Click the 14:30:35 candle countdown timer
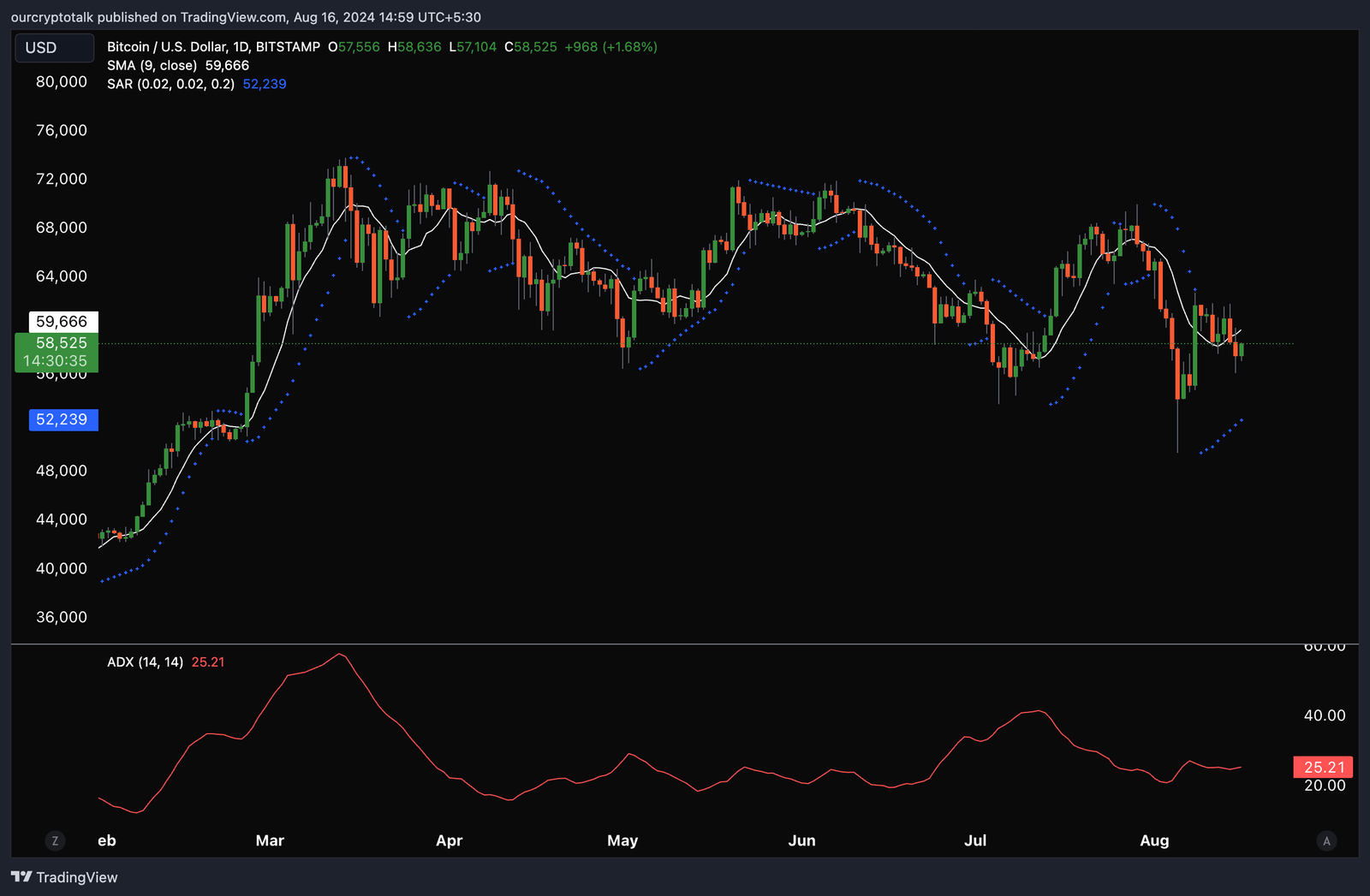 (57, 361)
